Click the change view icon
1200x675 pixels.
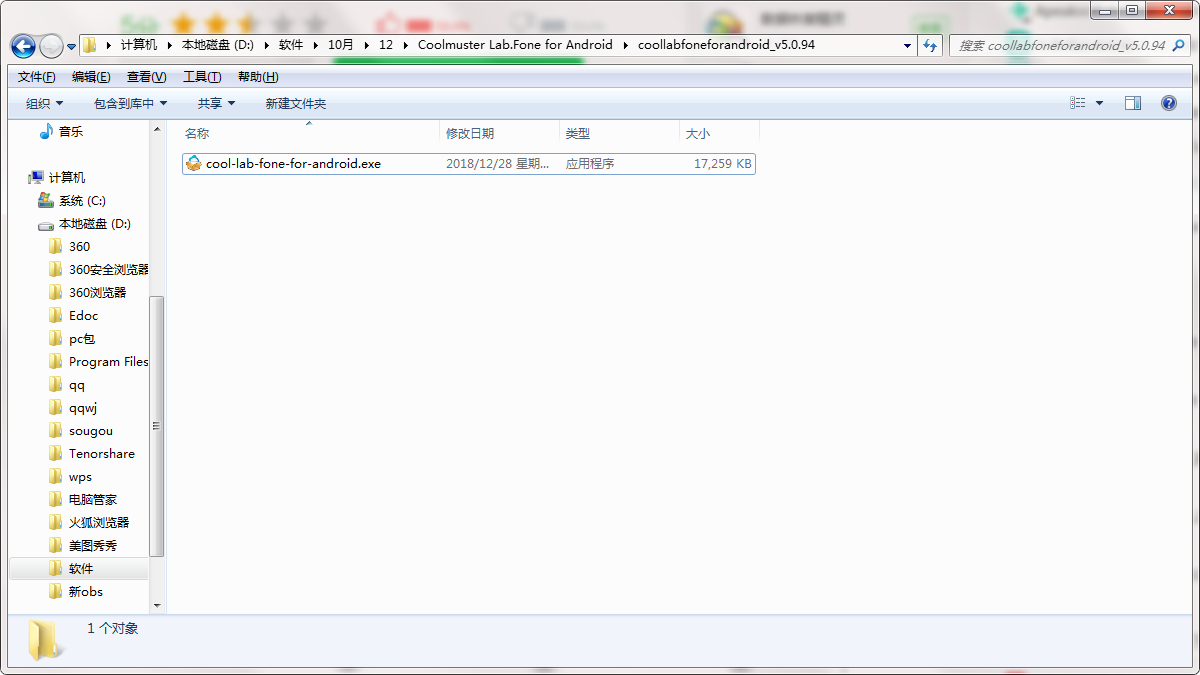(1077, 103)
